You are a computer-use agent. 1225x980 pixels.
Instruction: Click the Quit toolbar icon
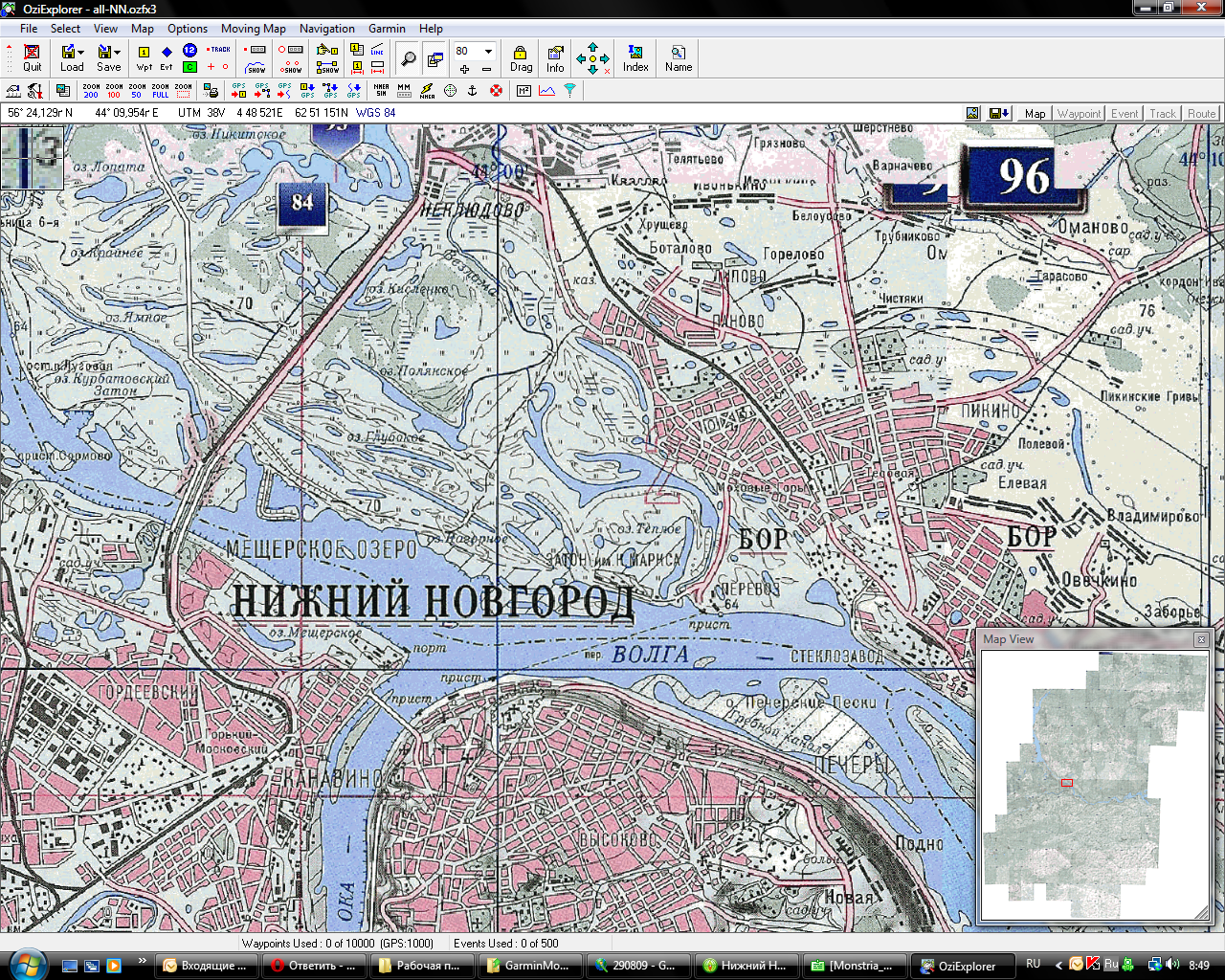[x=32, y=57]
